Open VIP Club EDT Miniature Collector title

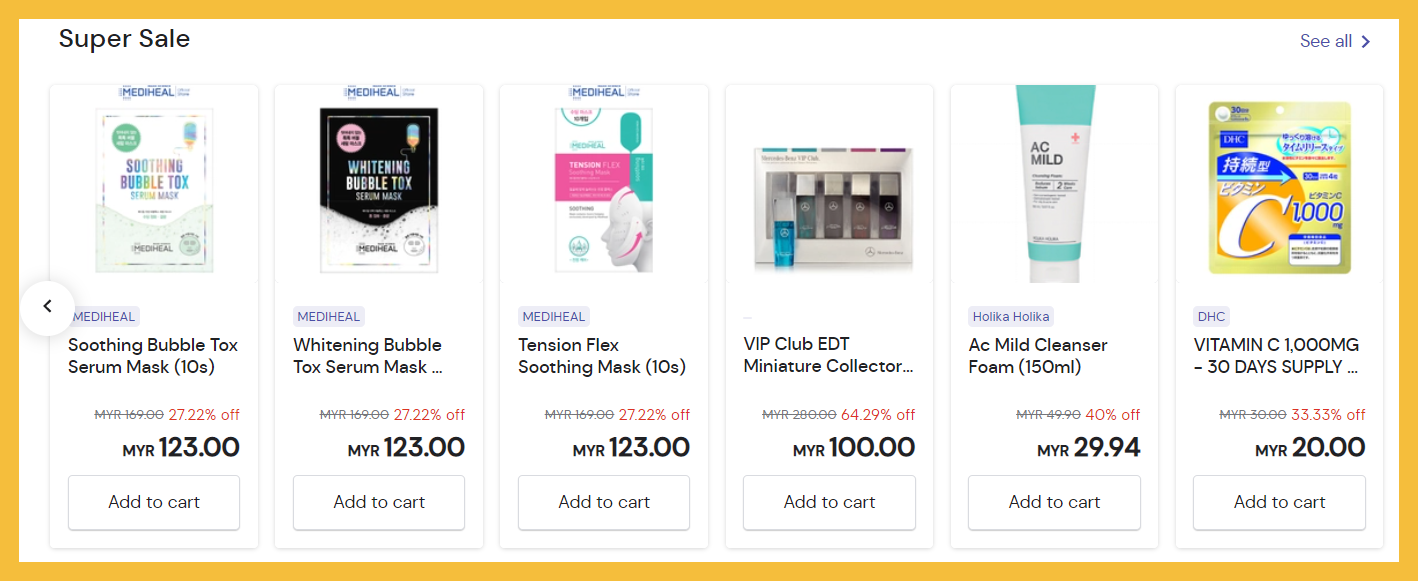(x=828, y=355)
